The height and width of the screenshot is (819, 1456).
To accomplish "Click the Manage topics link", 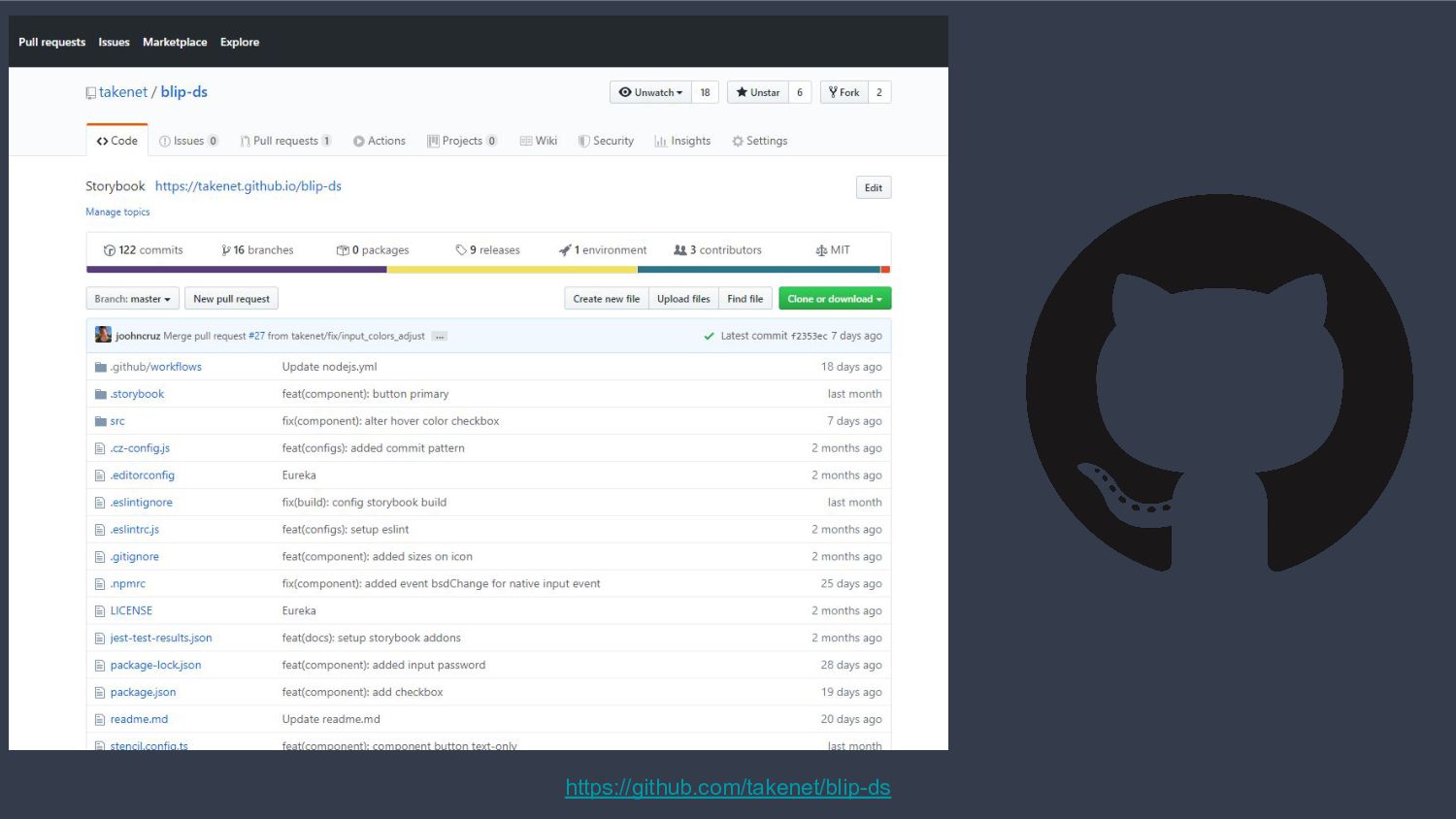I will tap(117, 212).
